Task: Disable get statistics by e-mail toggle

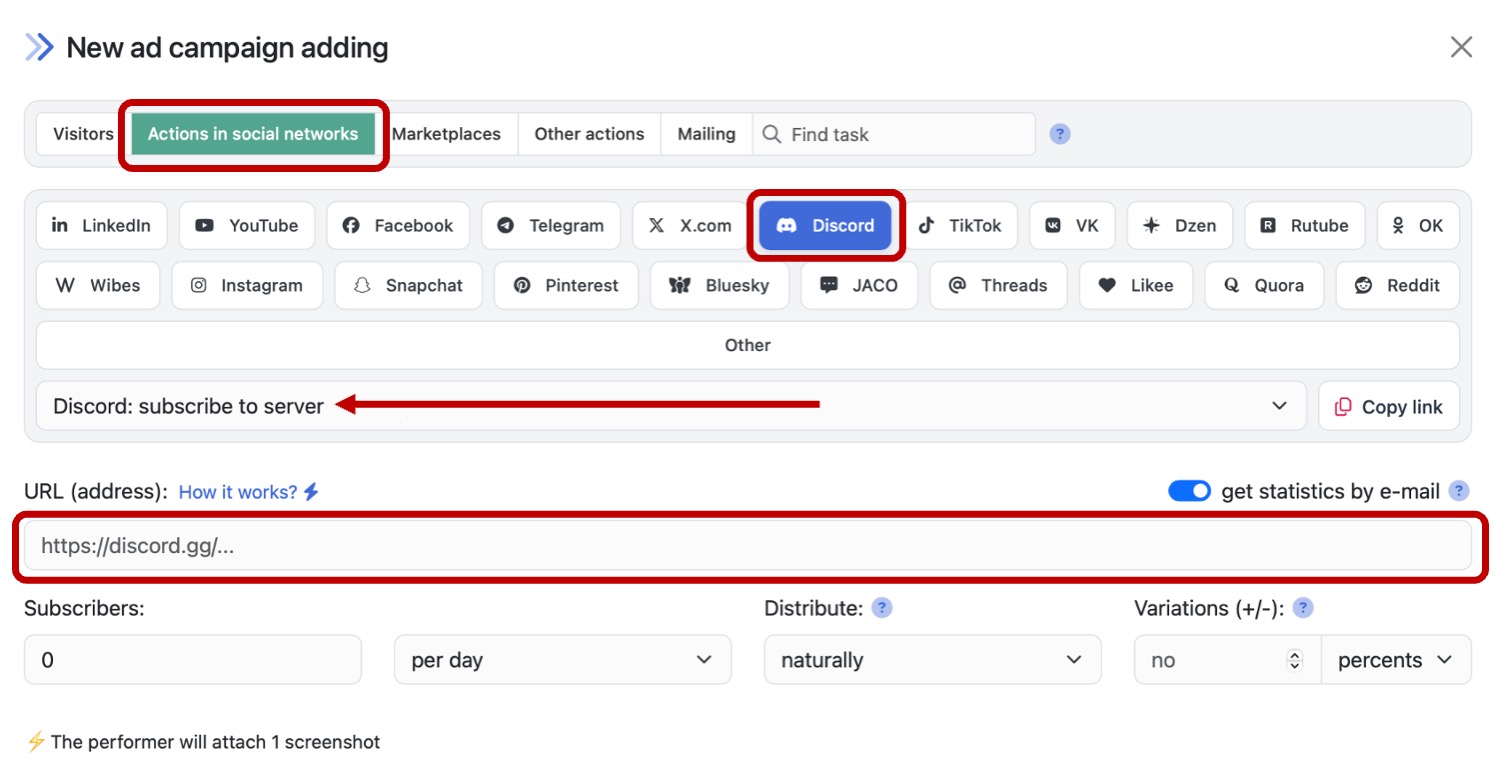Action: tap(1189, 491)
